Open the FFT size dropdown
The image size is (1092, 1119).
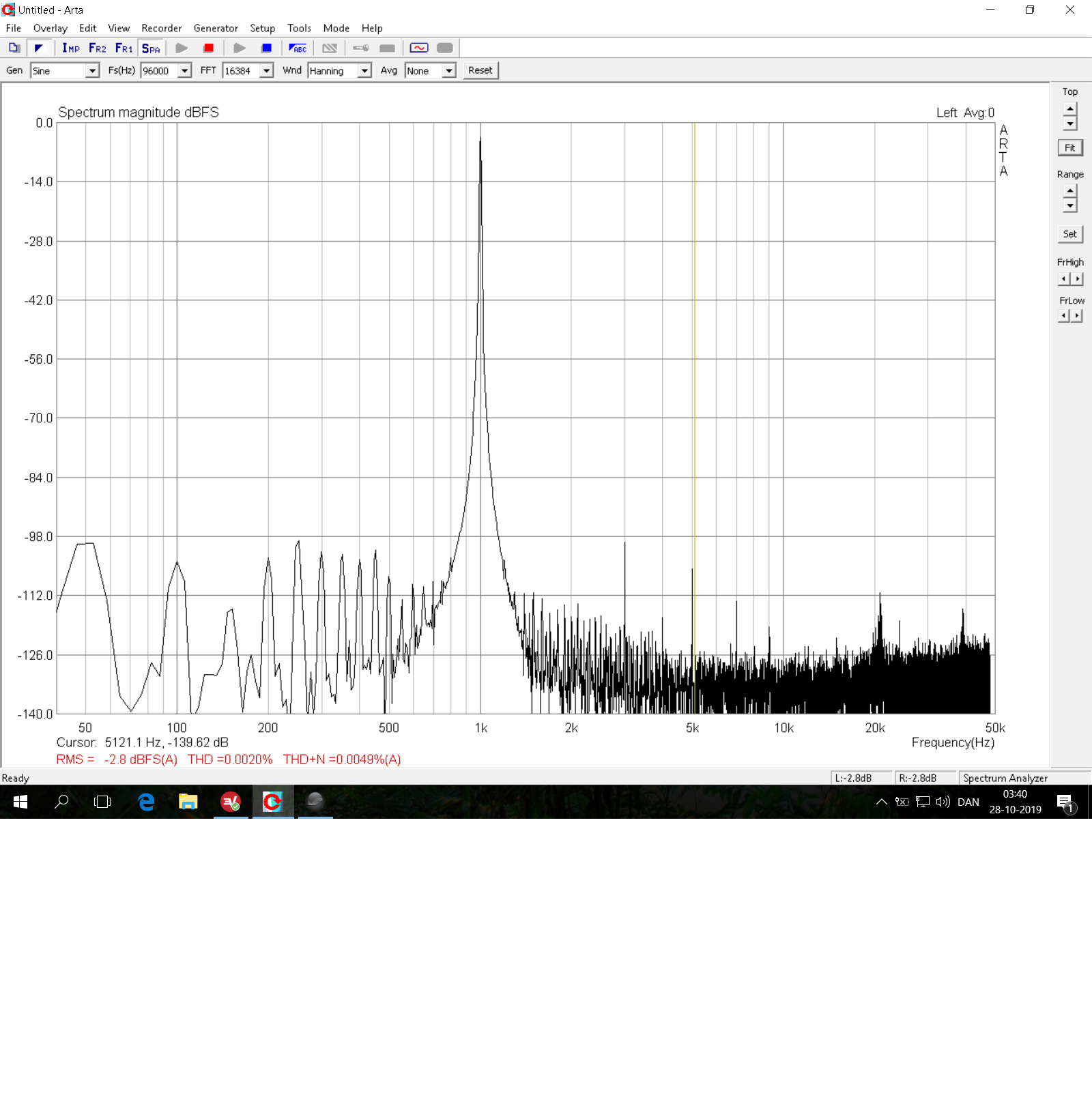pos(267,71)
